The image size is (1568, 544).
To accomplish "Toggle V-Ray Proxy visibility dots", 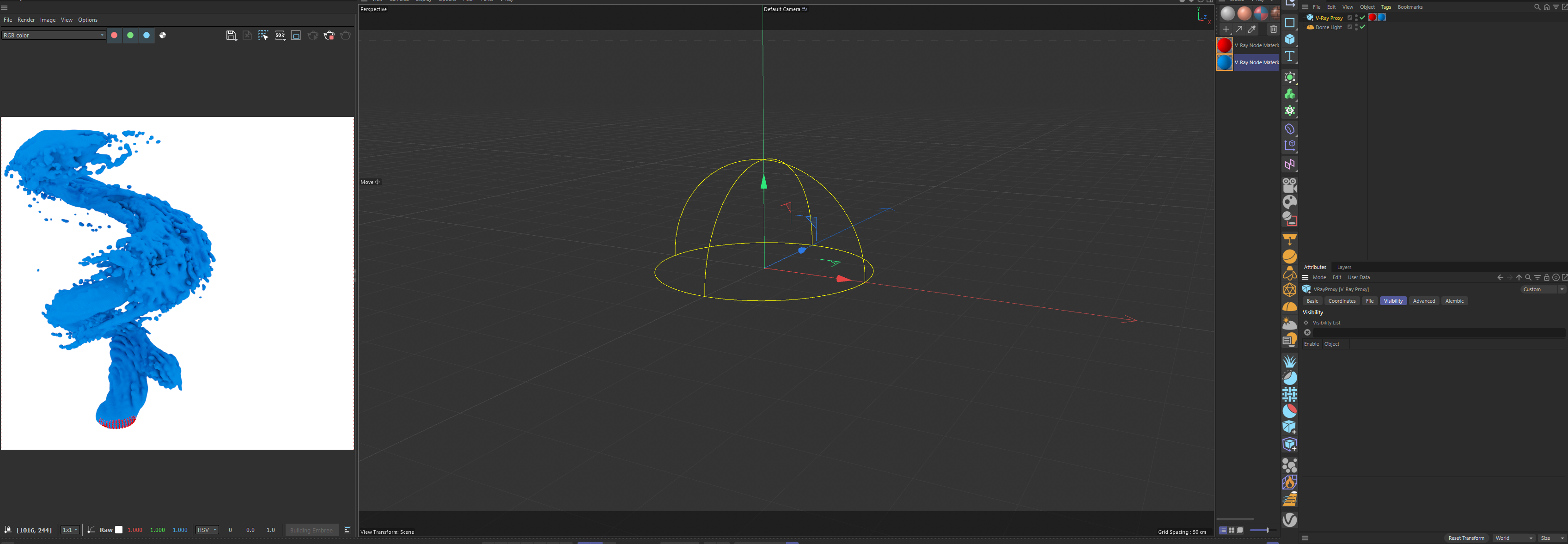I will (1356, 18).
